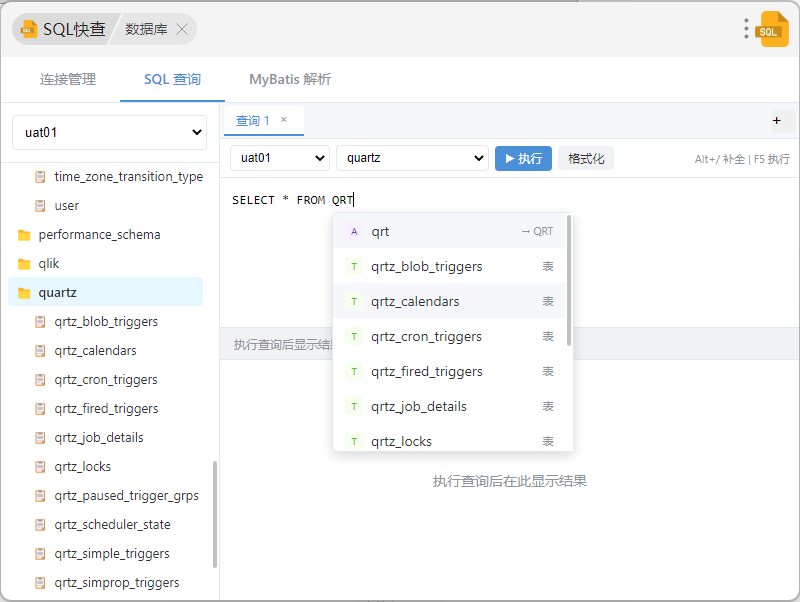The width and height of the screenshot is (800, 602).
Task: Close the 查询 1 tab
Action: (x=284, y=120)
